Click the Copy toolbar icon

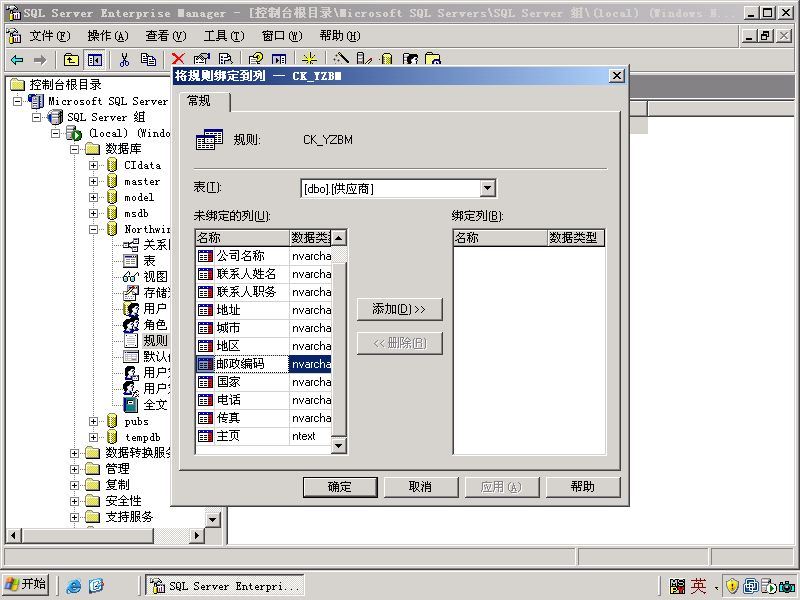[x=148, y=60]
